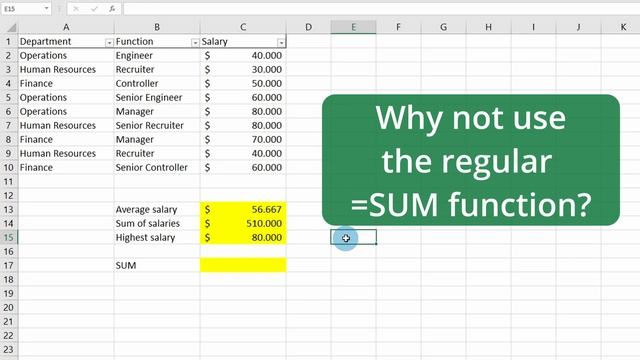Open the Salary filter dropdown
Screen dimensions: 640x360
[281, 42]
